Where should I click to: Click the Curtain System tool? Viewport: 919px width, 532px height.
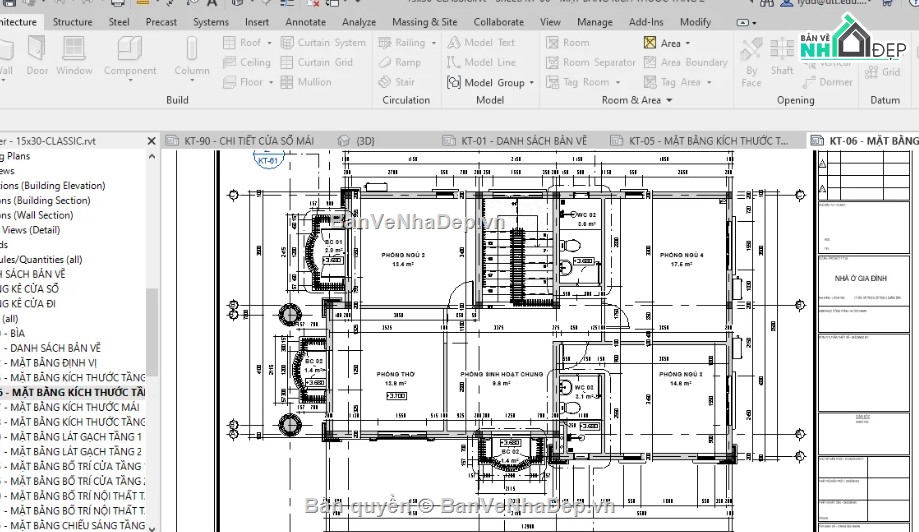[323, 43]
